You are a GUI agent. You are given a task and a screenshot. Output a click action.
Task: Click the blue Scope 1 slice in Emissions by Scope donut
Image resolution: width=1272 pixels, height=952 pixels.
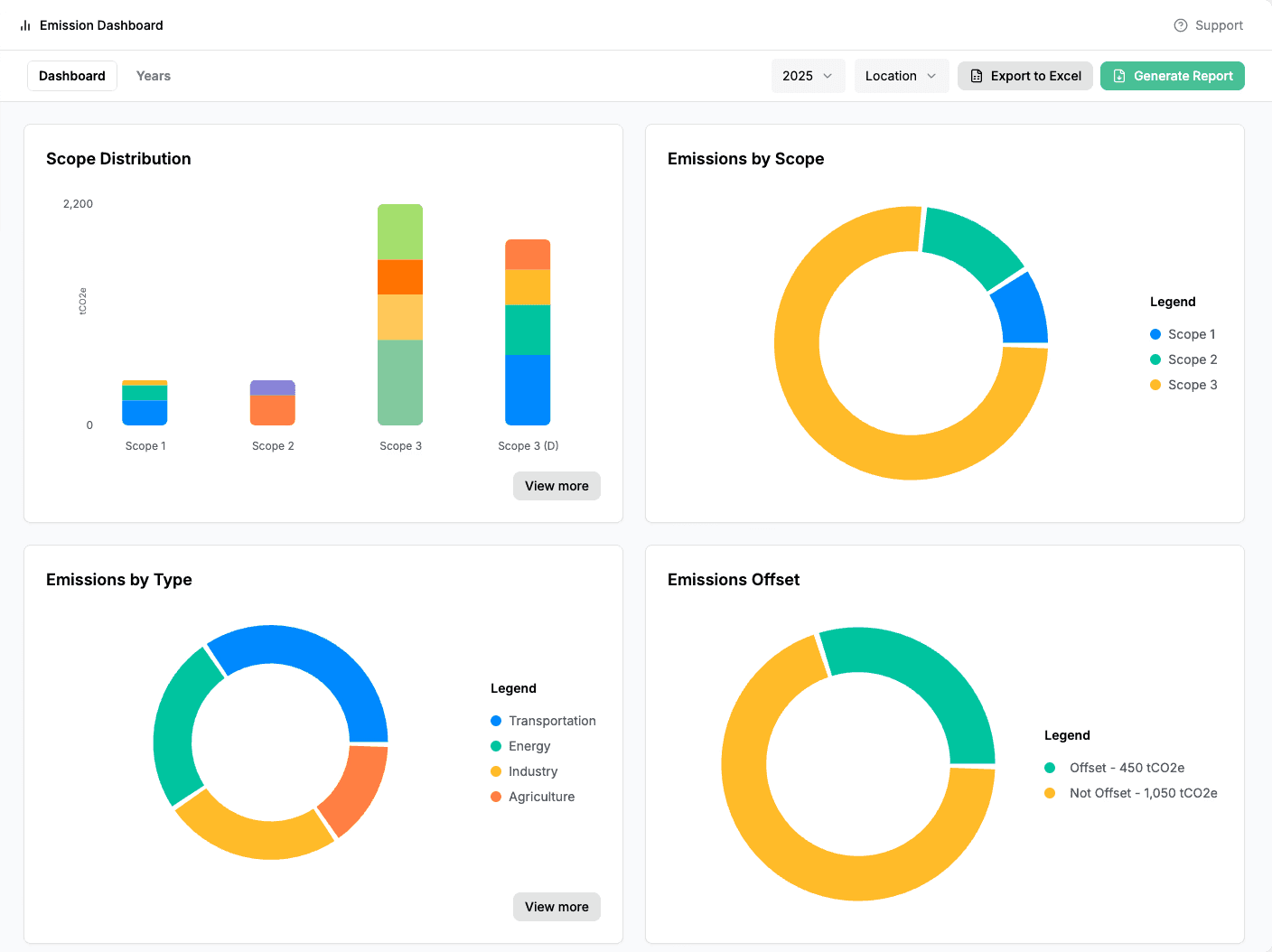coord(1022,312)
